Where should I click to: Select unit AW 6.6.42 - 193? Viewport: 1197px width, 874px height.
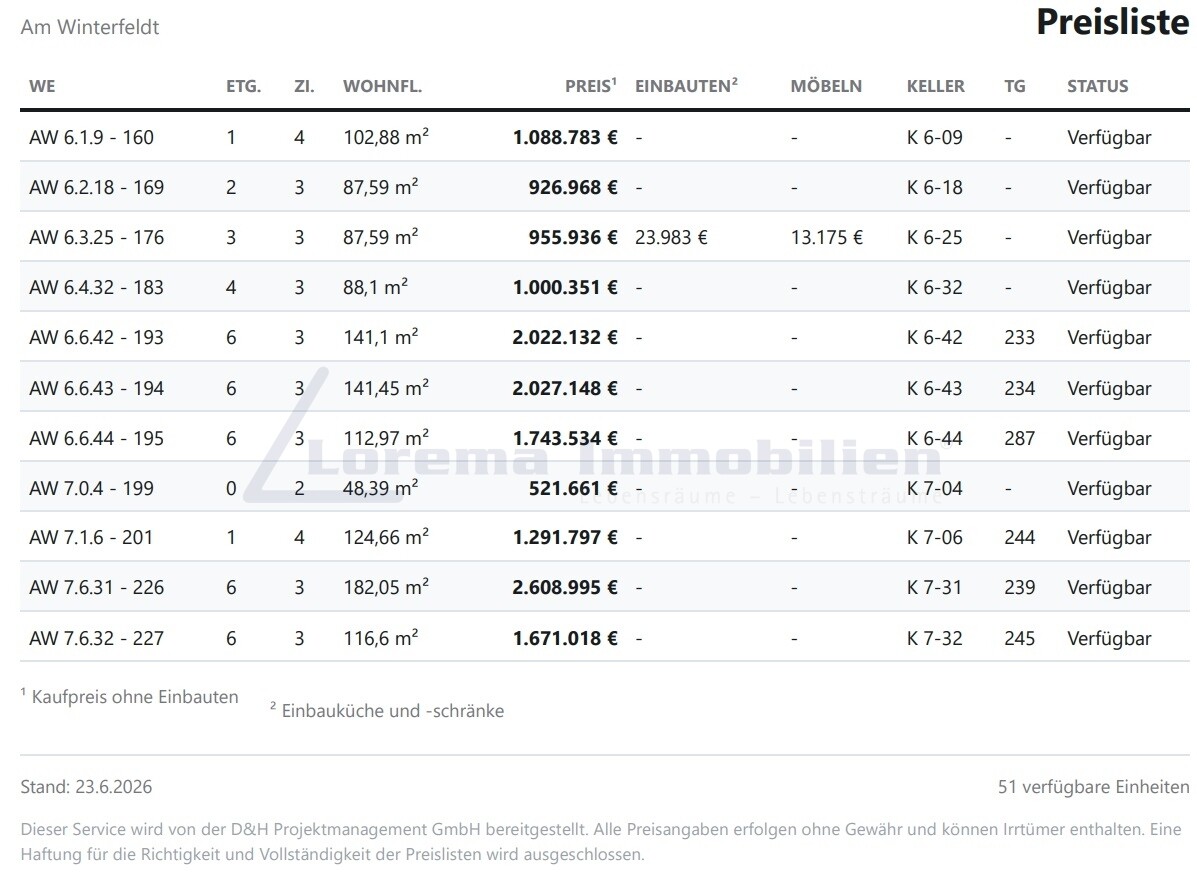pyautogui.click(x=96, y=337)
